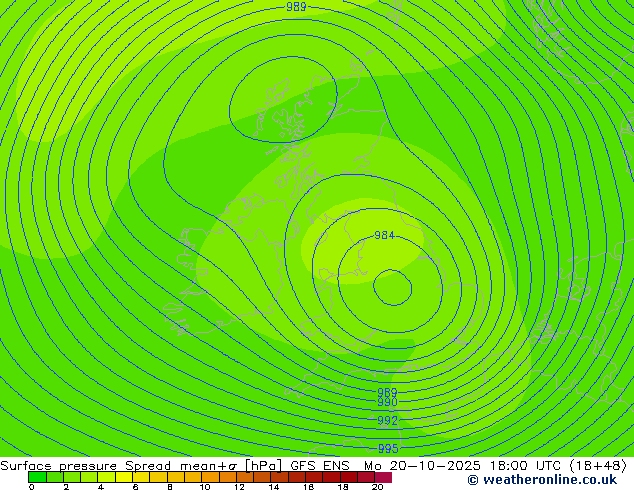The image size is (634, 490).
Task: Click the legend scale number 4
Action: [101, 487]
